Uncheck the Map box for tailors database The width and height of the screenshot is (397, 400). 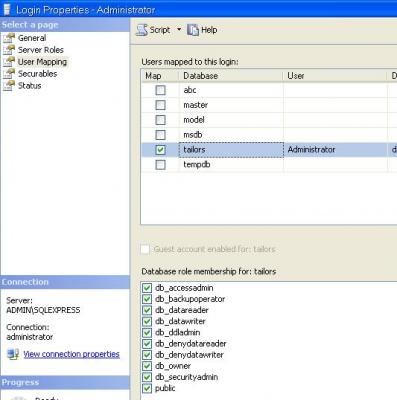(160, 150)
